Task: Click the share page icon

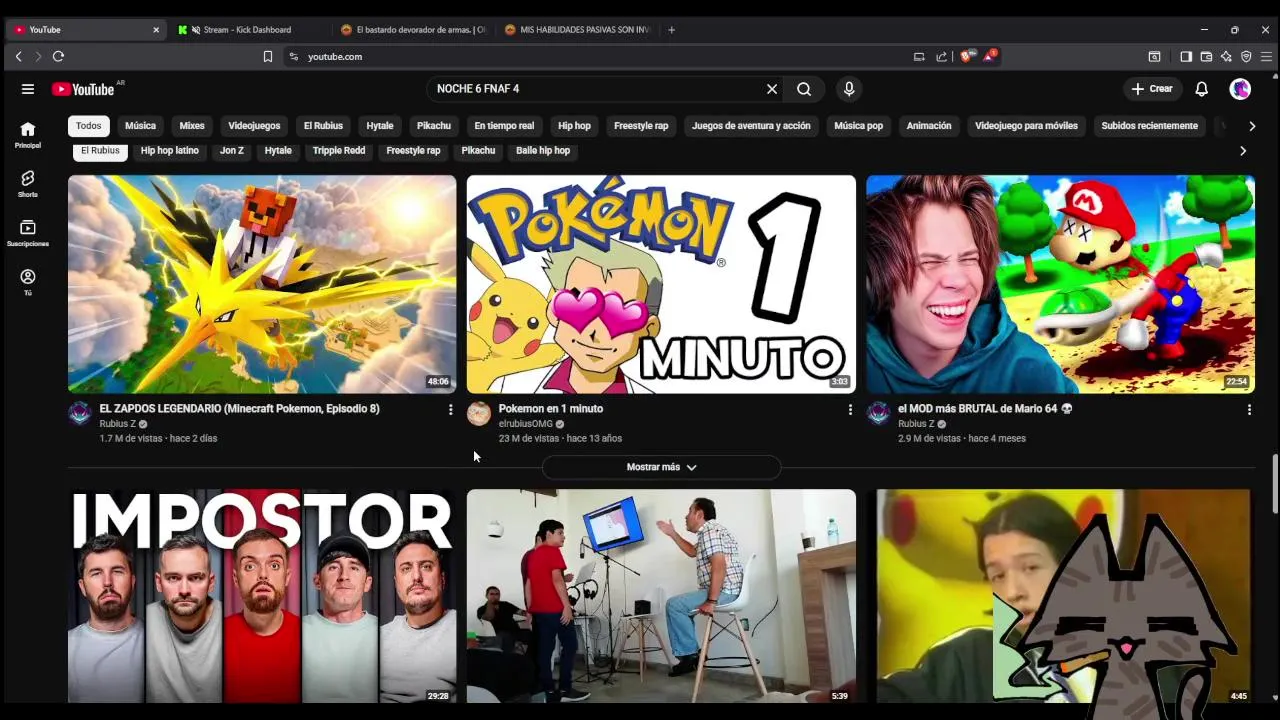Action: coord(942,57)
